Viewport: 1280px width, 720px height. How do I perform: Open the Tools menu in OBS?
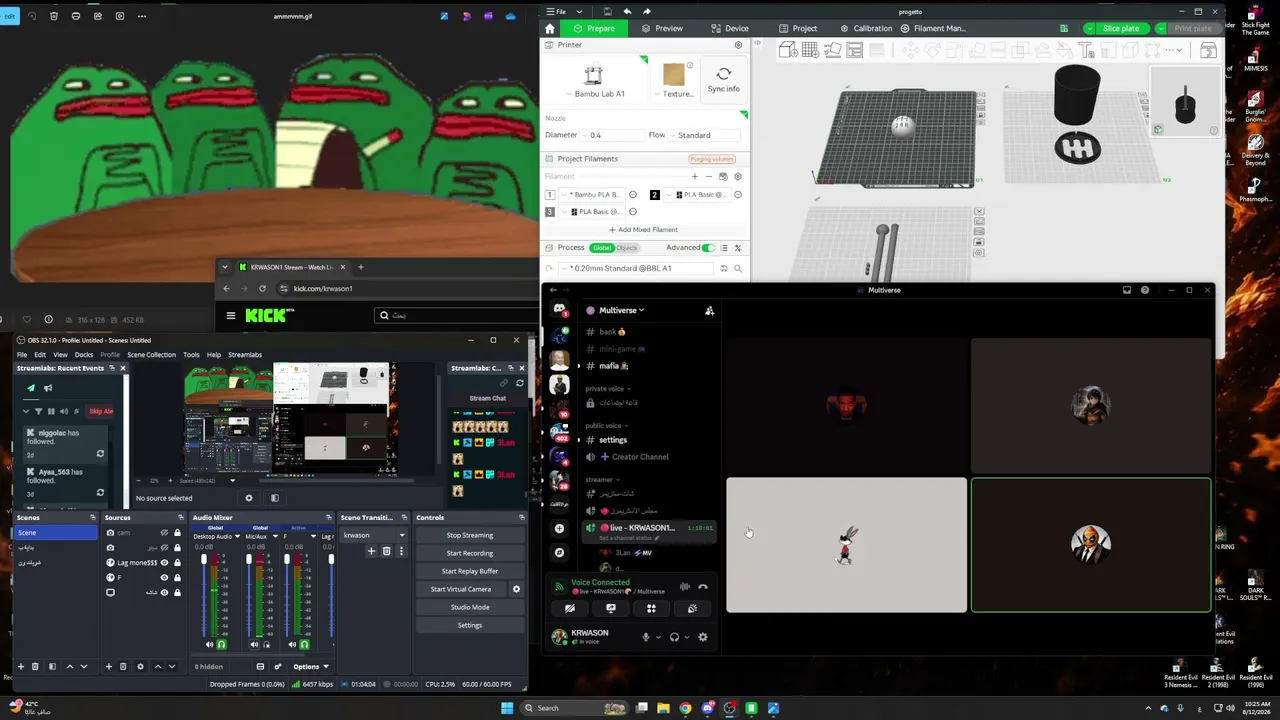tap(191, 355)
